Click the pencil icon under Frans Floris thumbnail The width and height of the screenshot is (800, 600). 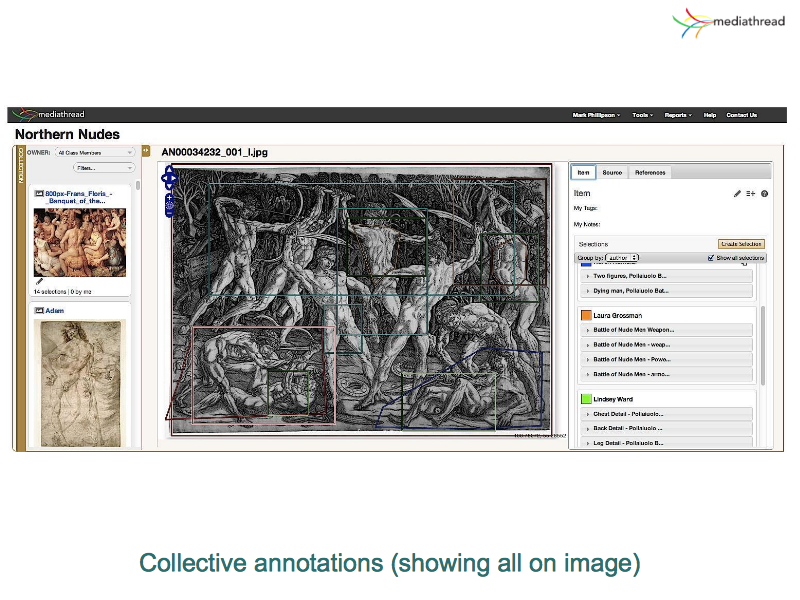click(39, 282)
